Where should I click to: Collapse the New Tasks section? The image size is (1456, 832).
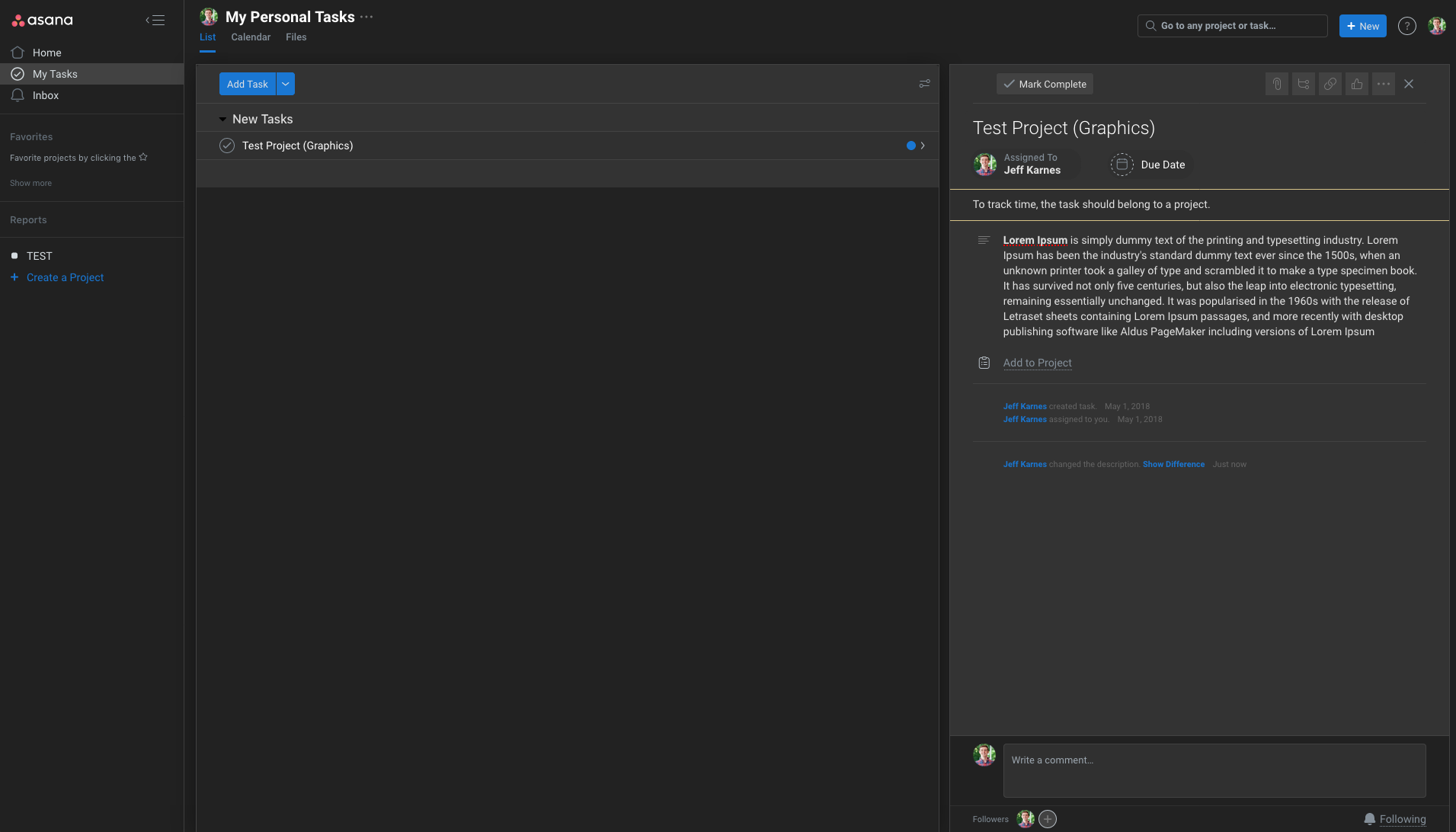click(x=222, y=120)
